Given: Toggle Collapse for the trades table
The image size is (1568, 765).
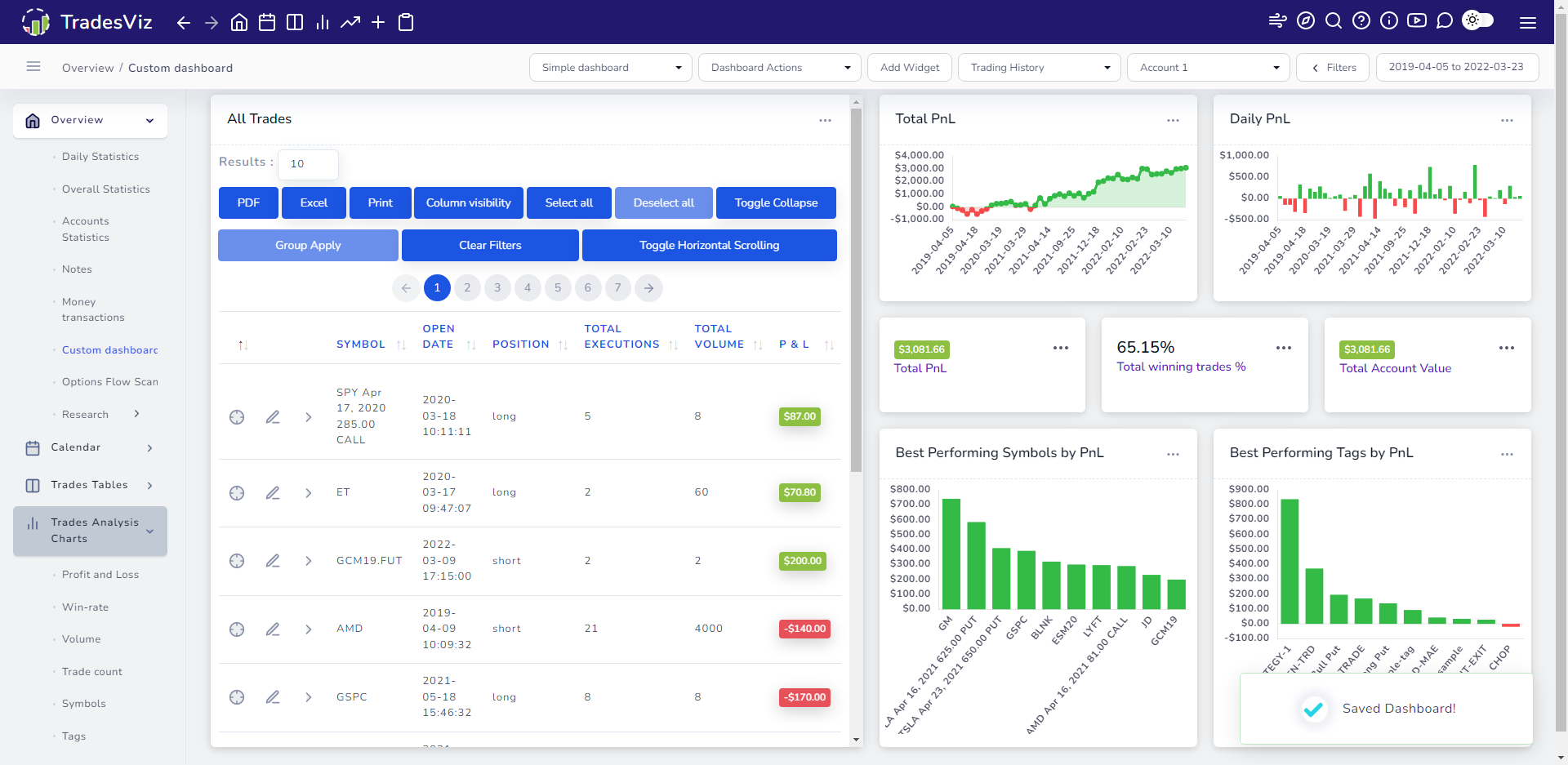Looking at the screenshot, I should pyautogui.click(x=776, y=202).
